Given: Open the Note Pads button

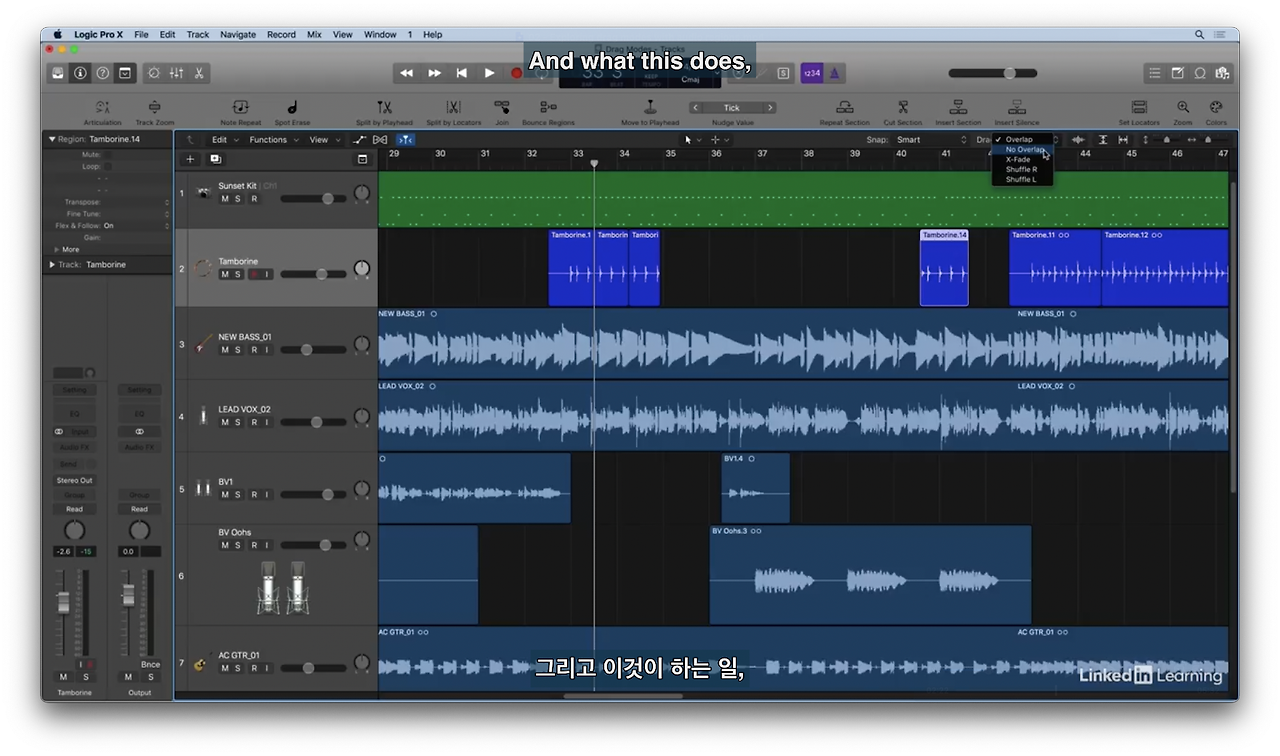Looking at the screenshot, I should (x=1177, y=73).
